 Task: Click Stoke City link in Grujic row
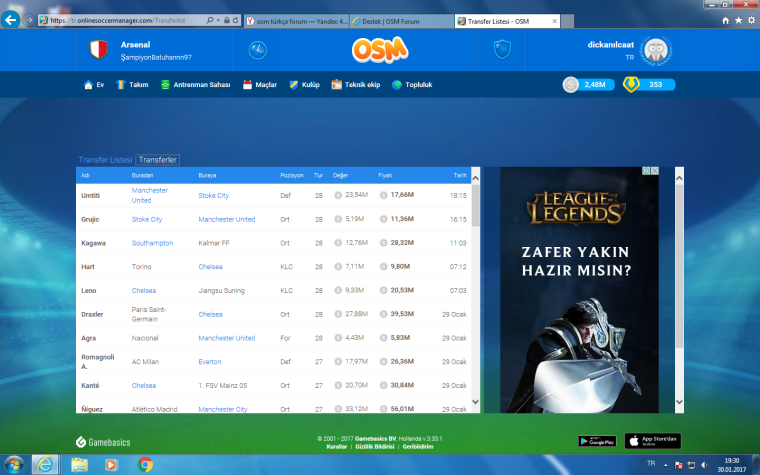coord(147,219)
